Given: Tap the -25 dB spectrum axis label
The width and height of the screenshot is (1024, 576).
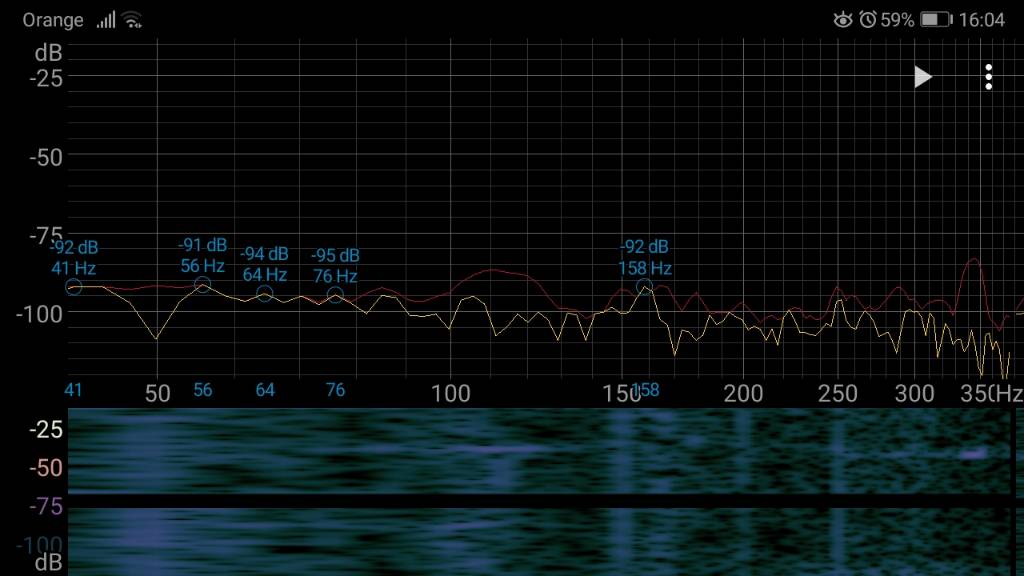Looking at the screenshot, I should click(x=46, y=78).
